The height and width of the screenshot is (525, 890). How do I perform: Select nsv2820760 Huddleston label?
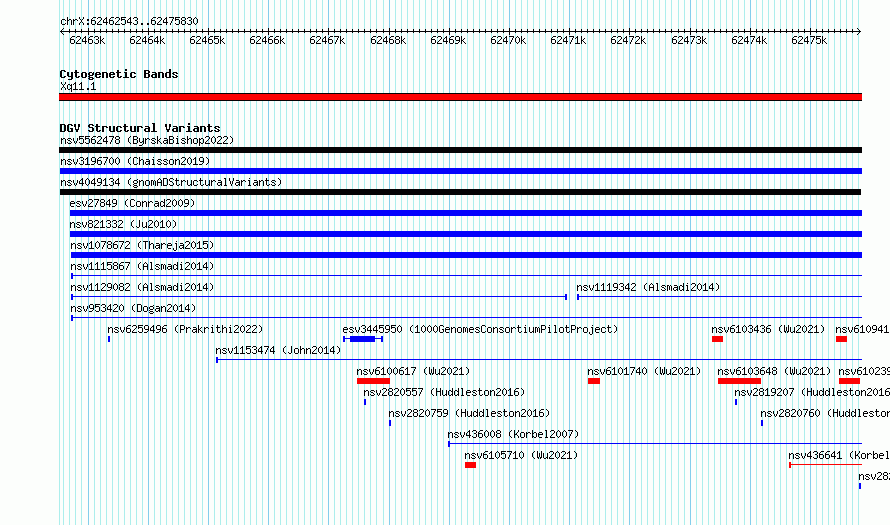(x=825, y=413)
